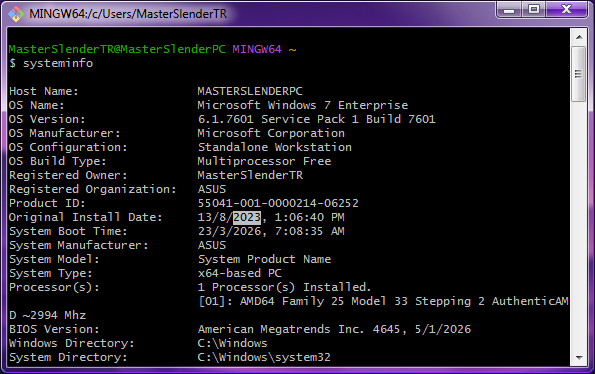Click the 'BIOS Version:' label
Viewport: 595px width, 374px height.
pyautogui.click(x=54, y=329)
